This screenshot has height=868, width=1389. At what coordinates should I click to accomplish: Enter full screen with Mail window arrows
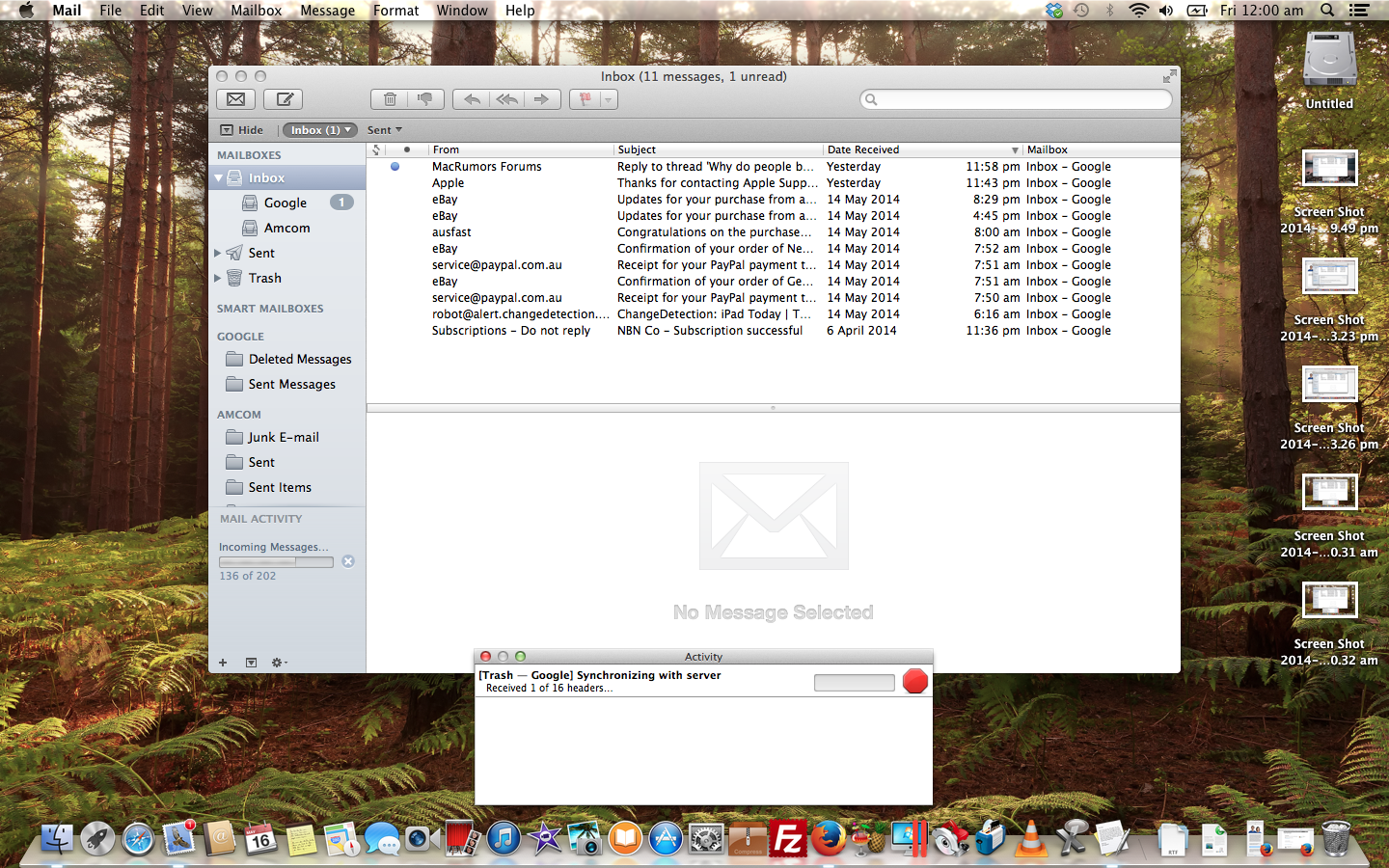[1169, 76]
